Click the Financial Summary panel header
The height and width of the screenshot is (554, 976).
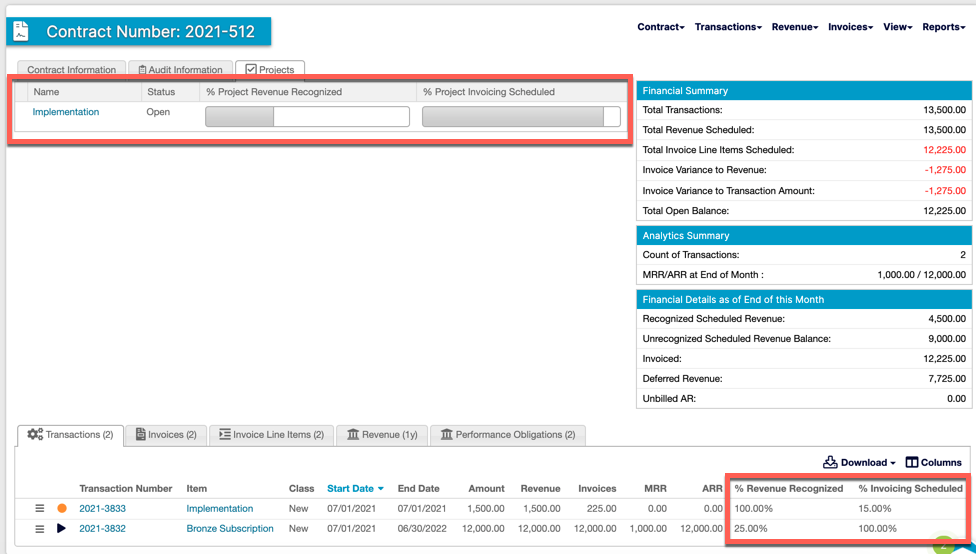[804, 91]
